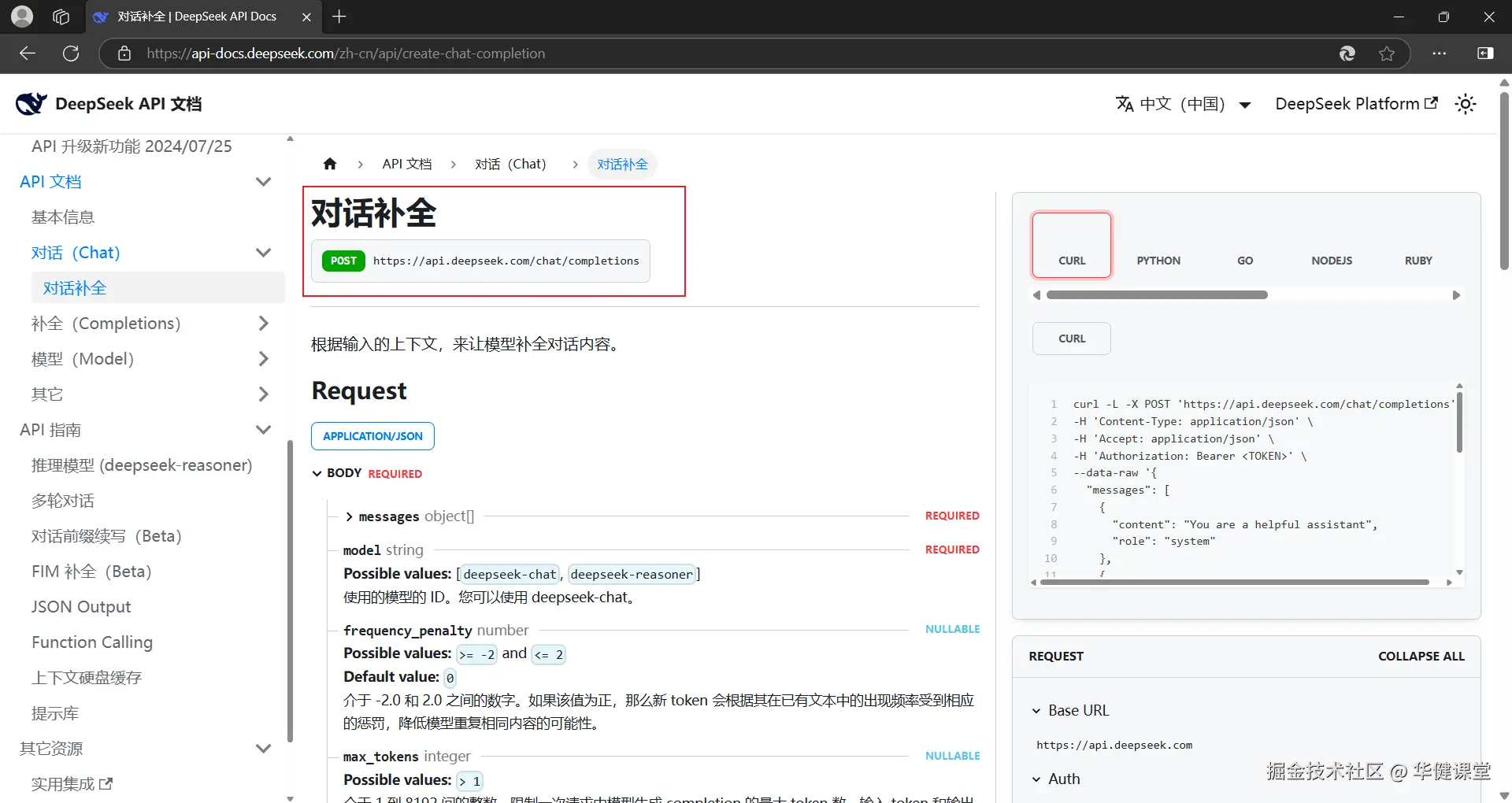Viewport: 1512px width, 803px height.
Task: Click the language tabs horizontal scrollbar
Action: click(1157, 295)
